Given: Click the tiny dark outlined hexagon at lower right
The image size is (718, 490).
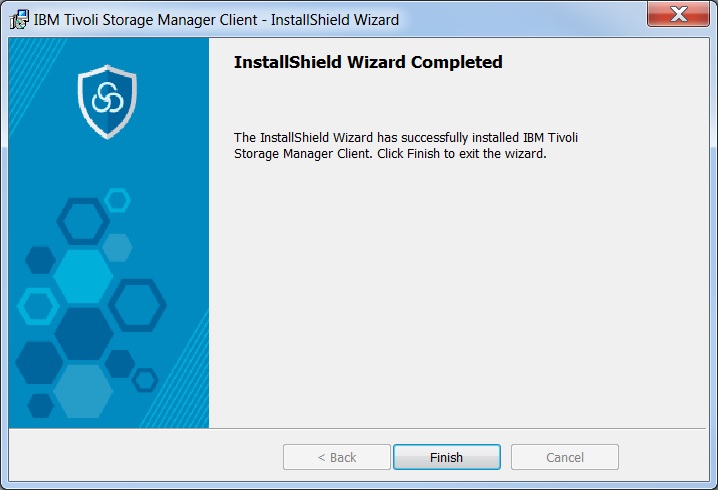Looking at the screenshot, I should 145,380.
